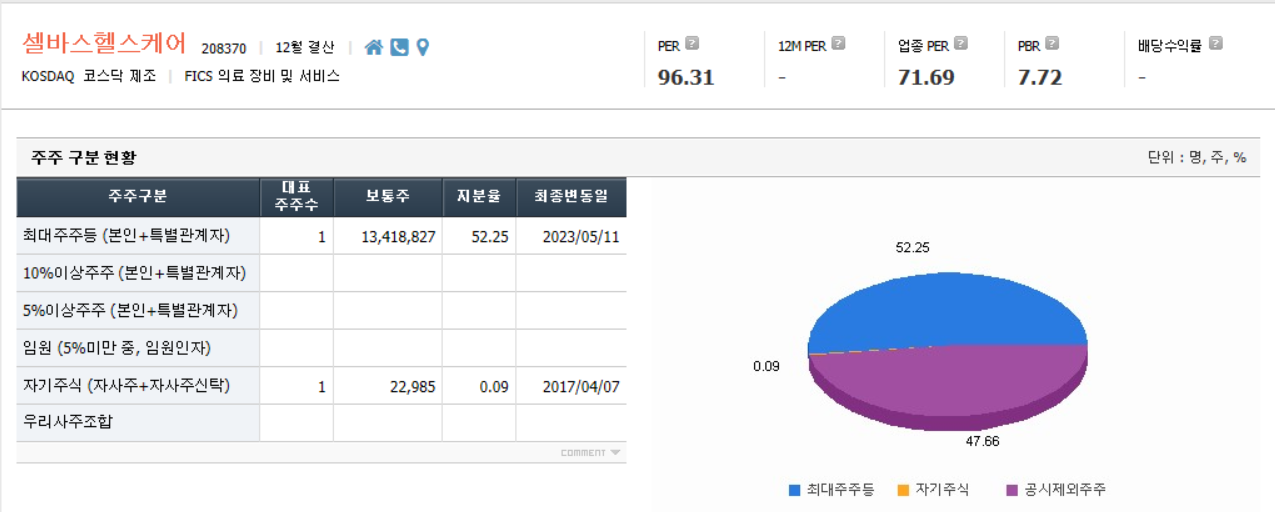1275x512 pixels.
Task: Click the phone contact icon
Action: 399,47
